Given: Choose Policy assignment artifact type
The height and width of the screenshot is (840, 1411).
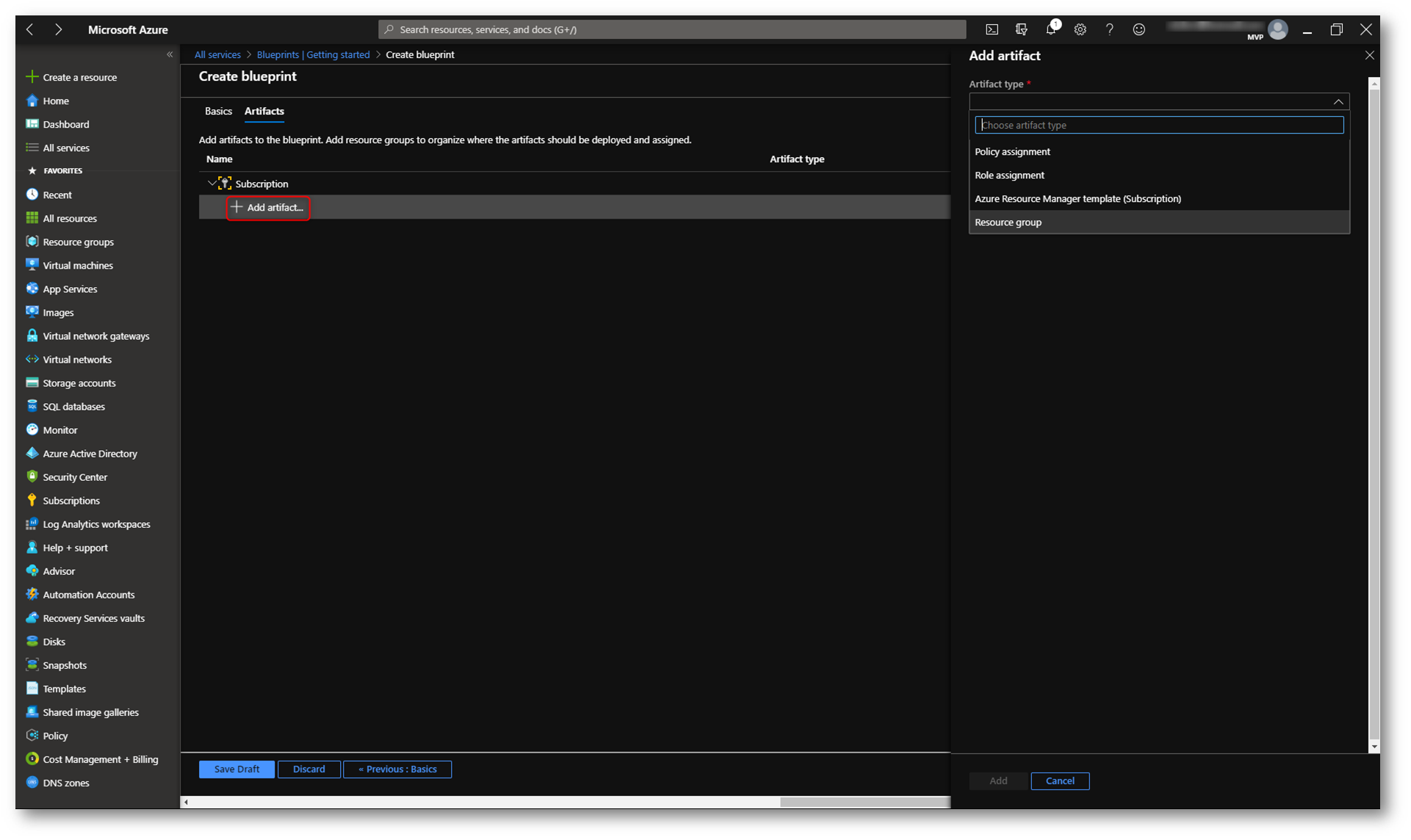Looking at the screenshot, I should click(1159, 151).
